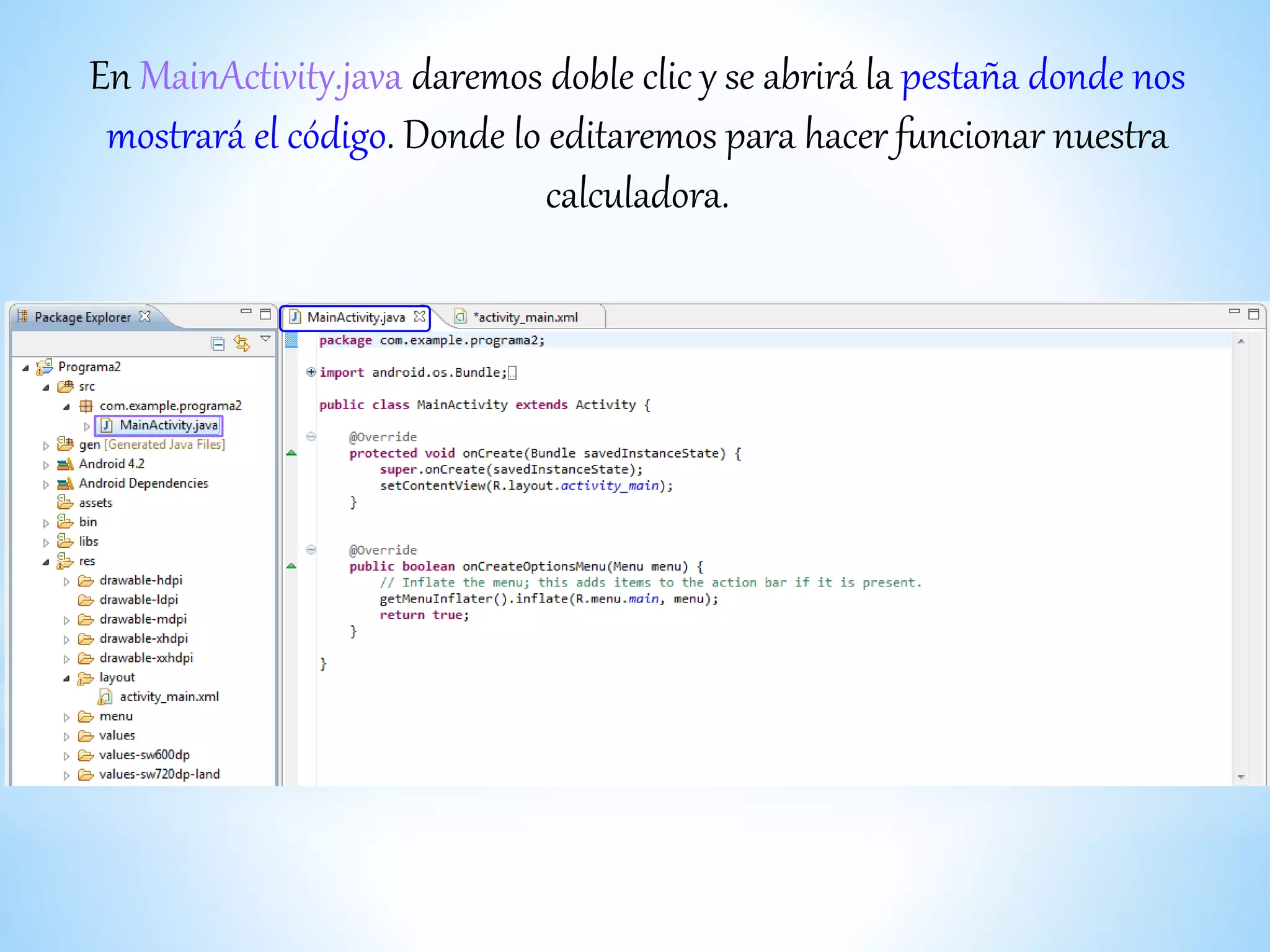This screenshot has height=952, width=1270.
Task: Expand the libs folder arrow
Action: (46, 543)
